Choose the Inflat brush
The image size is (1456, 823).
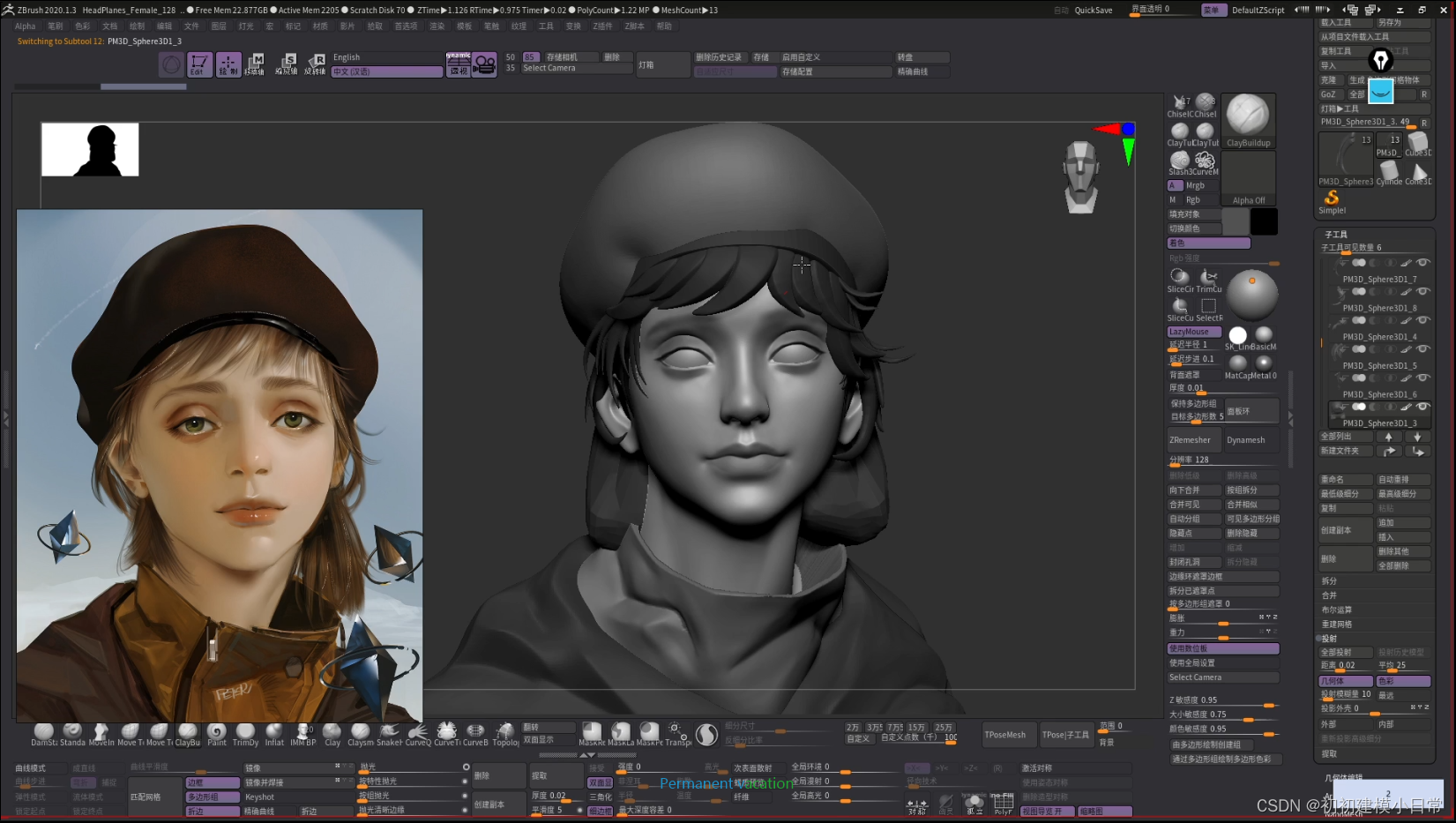[274, 731]
